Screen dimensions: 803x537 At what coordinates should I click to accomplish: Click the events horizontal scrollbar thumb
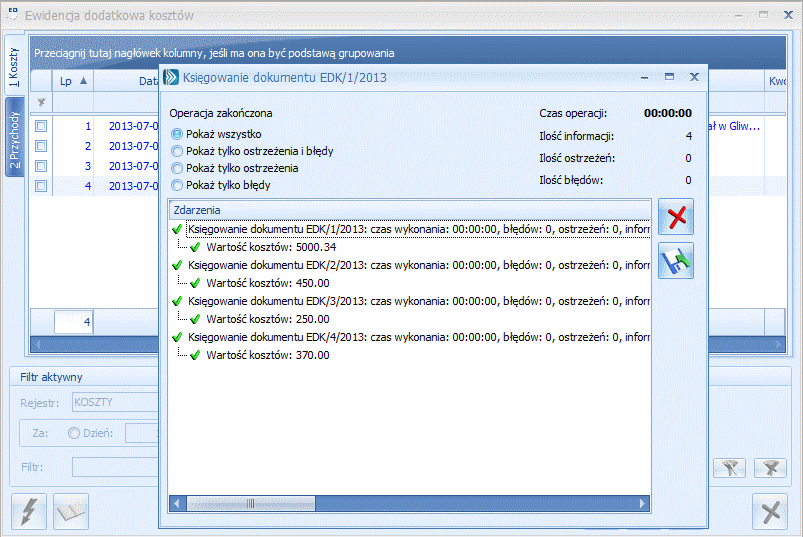(x=251, y=504)
